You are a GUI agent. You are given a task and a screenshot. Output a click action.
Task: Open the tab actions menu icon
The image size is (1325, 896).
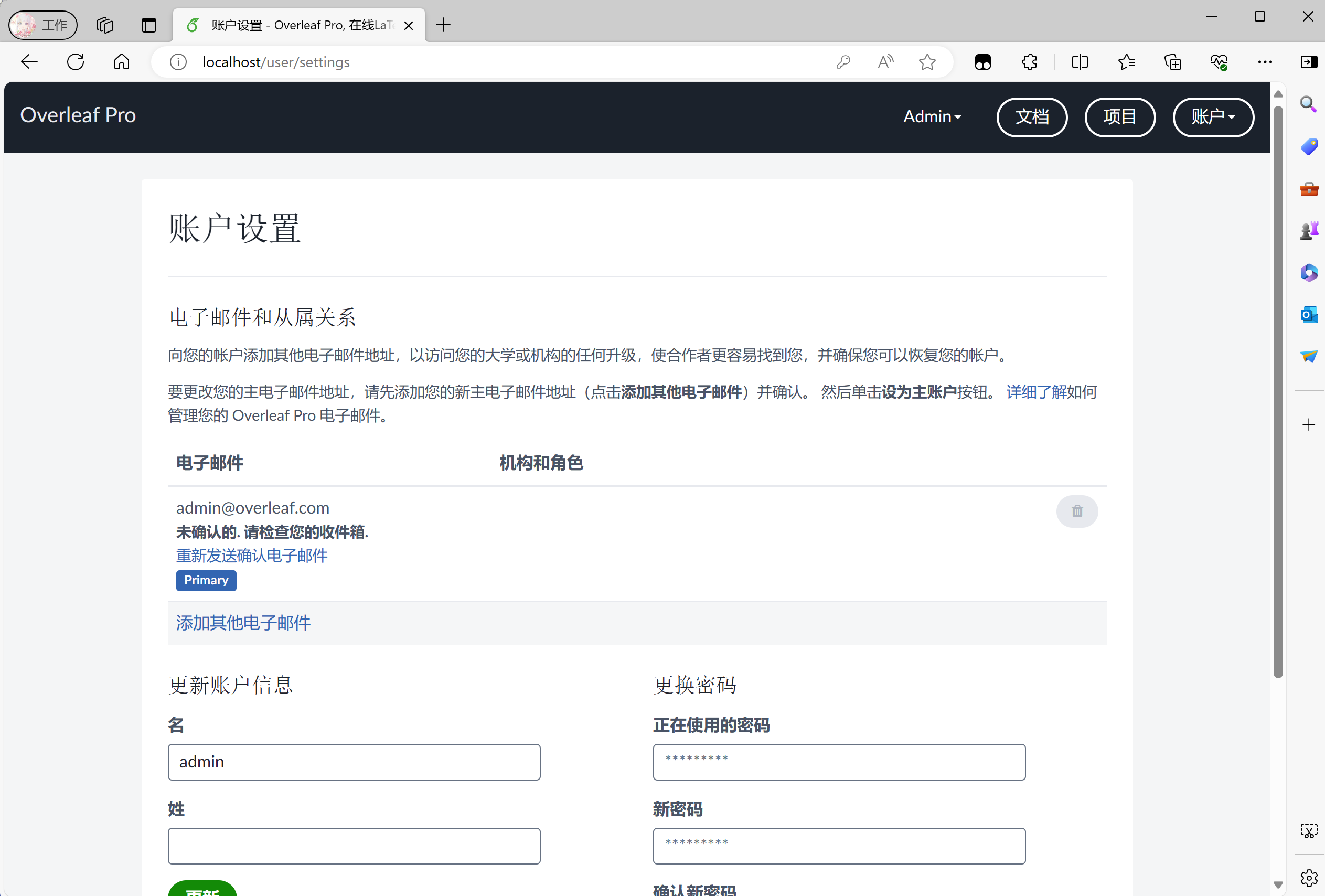(x=149, y=25)
